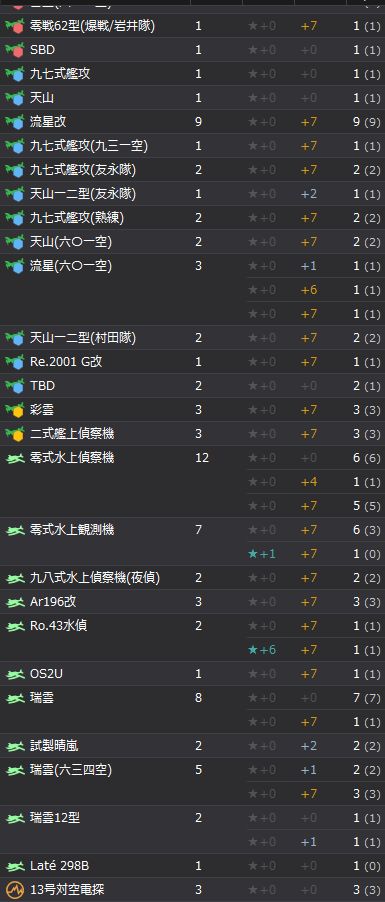The width and height of the screenshot is (385, 902).
Task: Select the 天山(六〇一空) name
Action: [71, 242]
